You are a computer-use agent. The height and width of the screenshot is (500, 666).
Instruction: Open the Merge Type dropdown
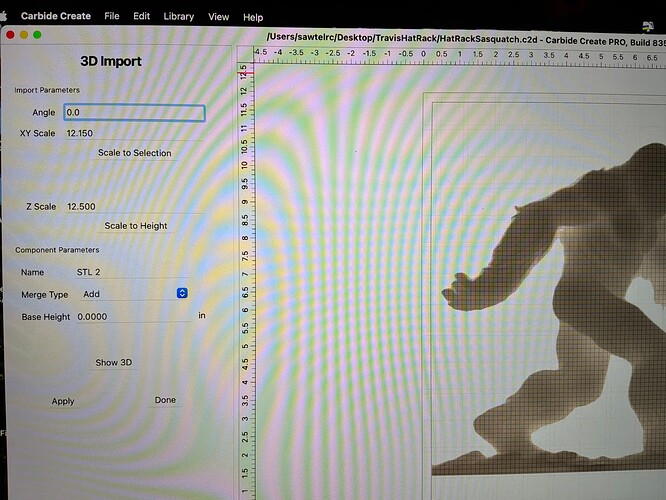pos(134,294)
